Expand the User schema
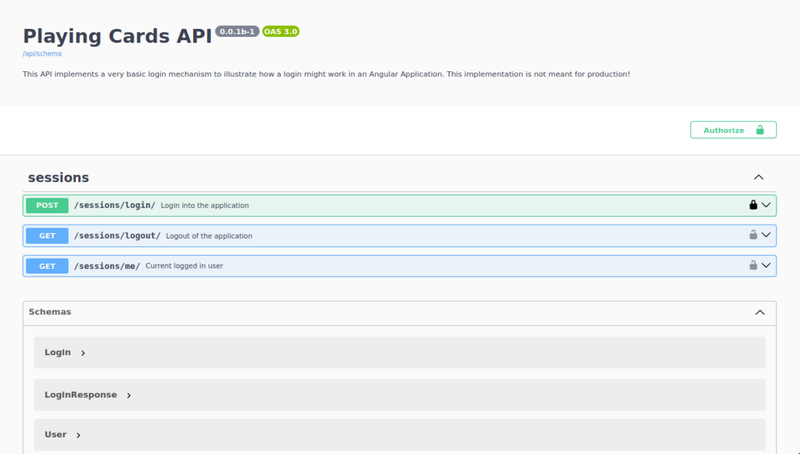The width and height of the screenshot is (800, 454). tap(57, 435)
